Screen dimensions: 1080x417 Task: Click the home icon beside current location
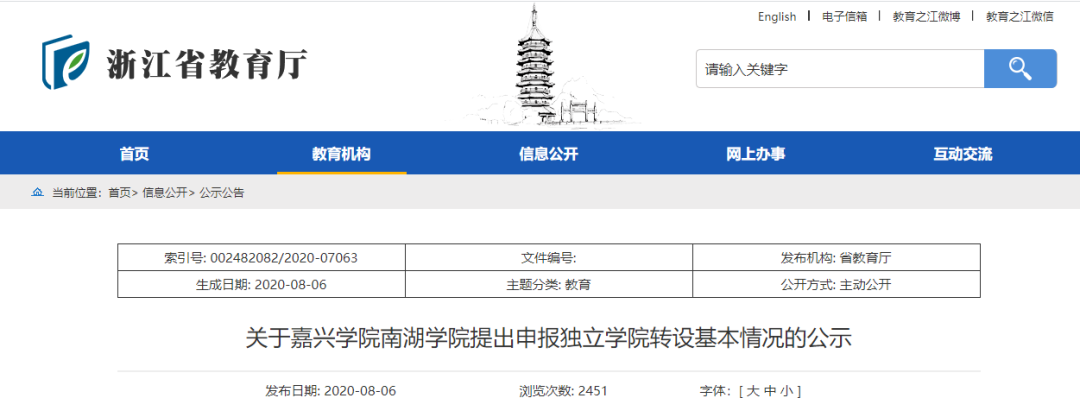tap(38, 192)
